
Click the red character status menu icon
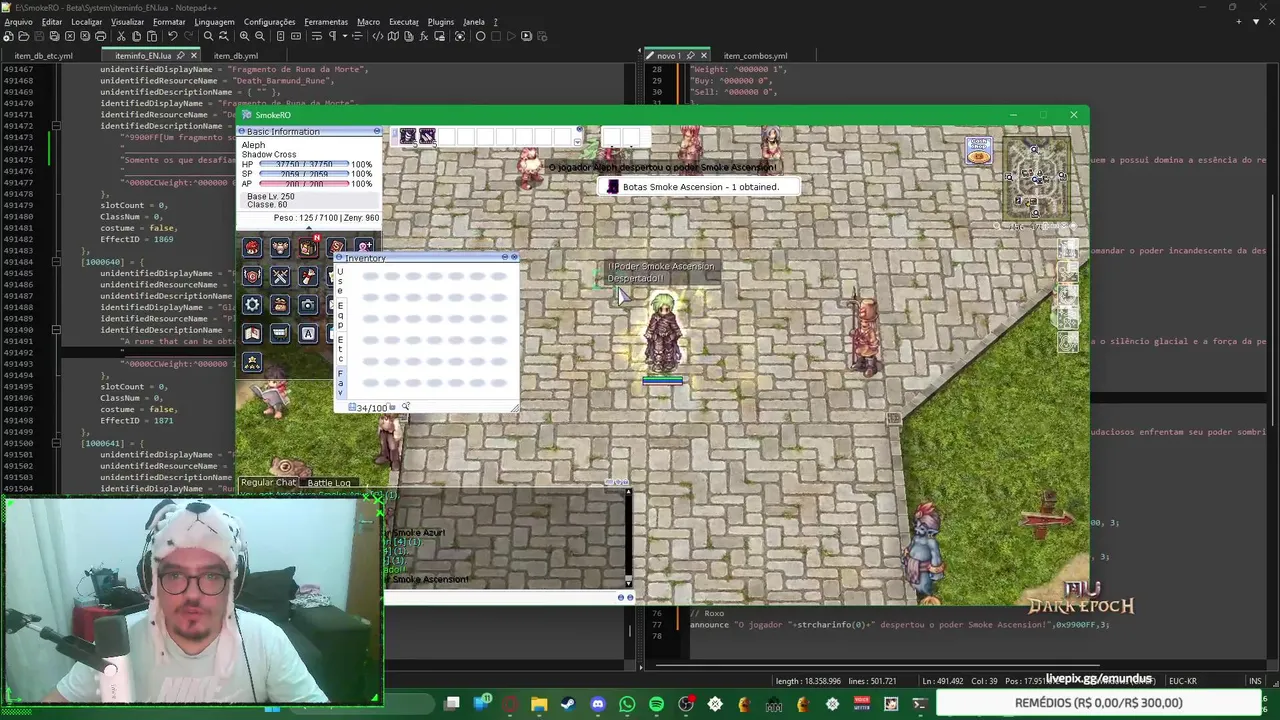(x=252, y=247)
